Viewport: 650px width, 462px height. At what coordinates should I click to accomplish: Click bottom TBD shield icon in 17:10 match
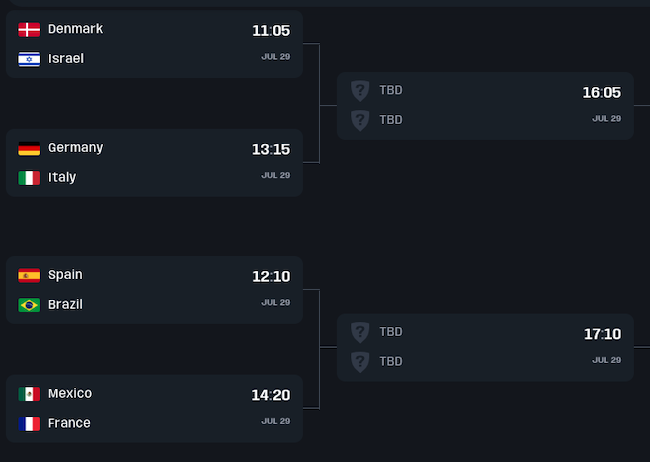[360, 361]
